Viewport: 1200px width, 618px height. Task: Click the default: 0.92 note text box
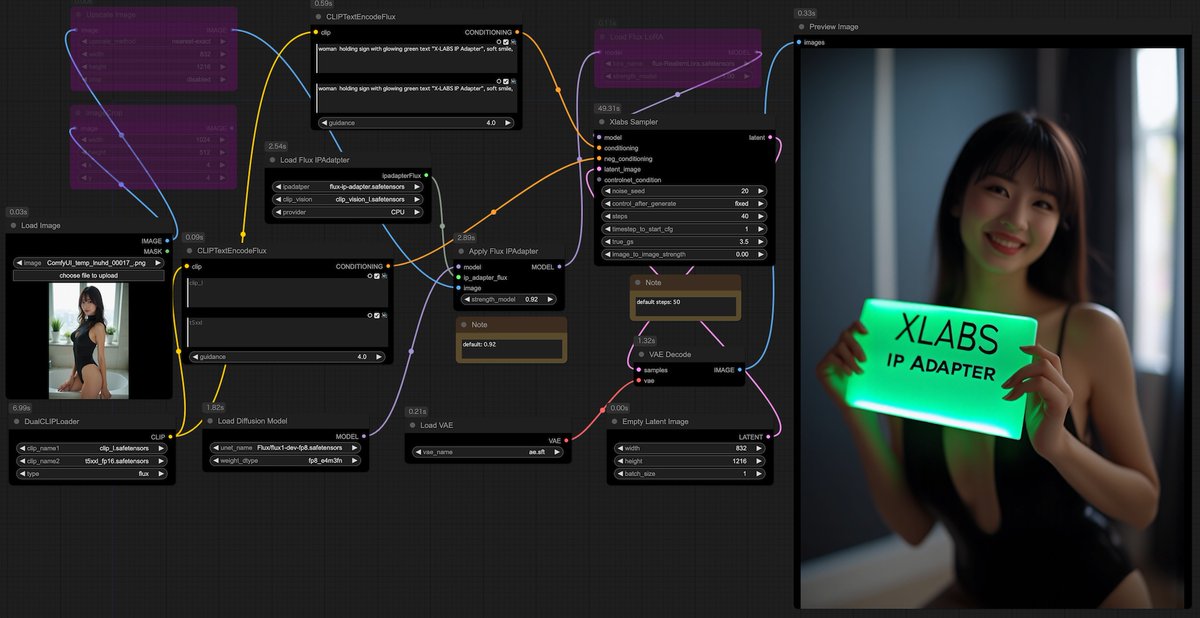pyautogui.click(x=511, y=348)
